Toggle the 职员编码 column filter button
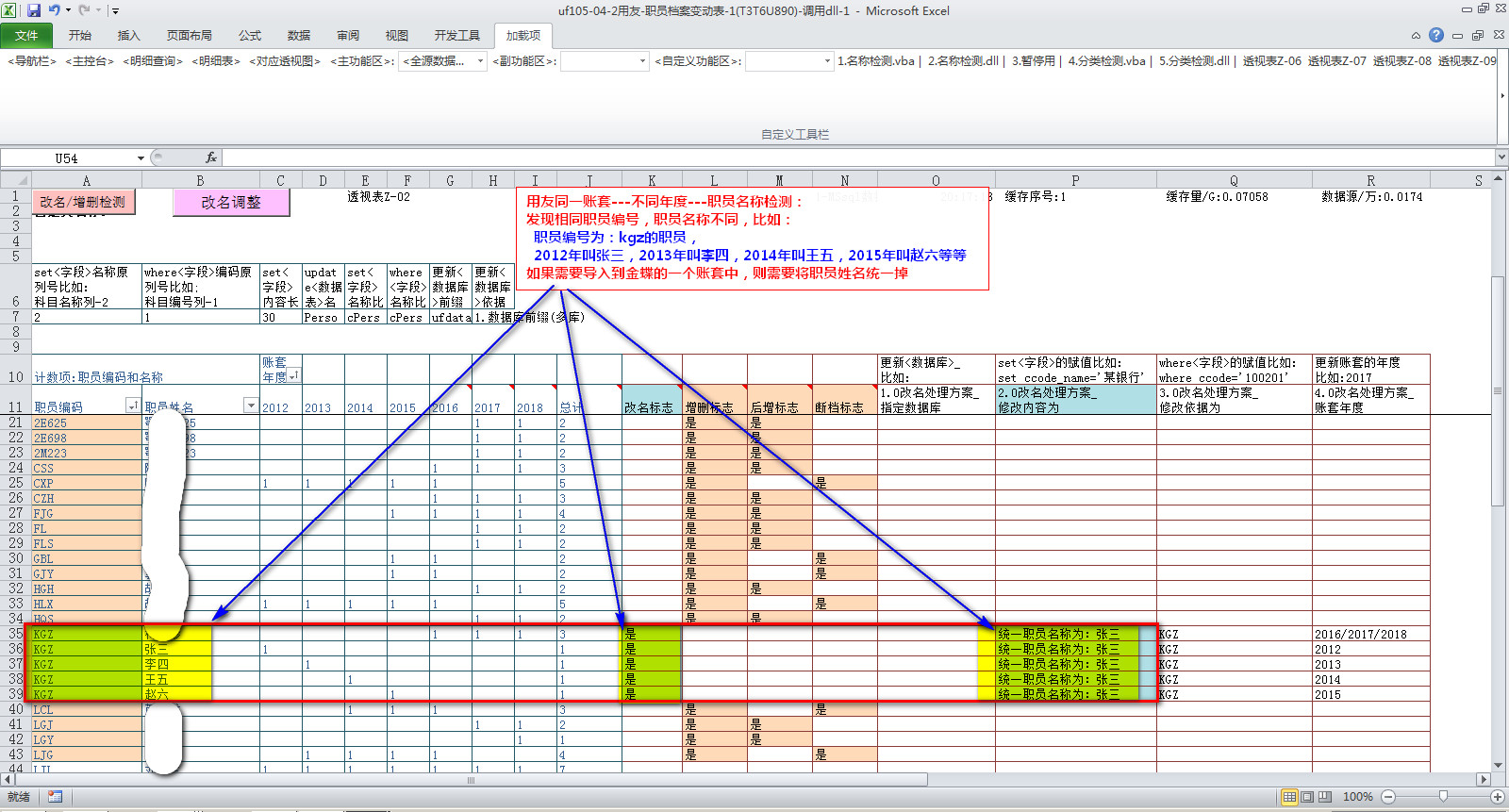 132,406
